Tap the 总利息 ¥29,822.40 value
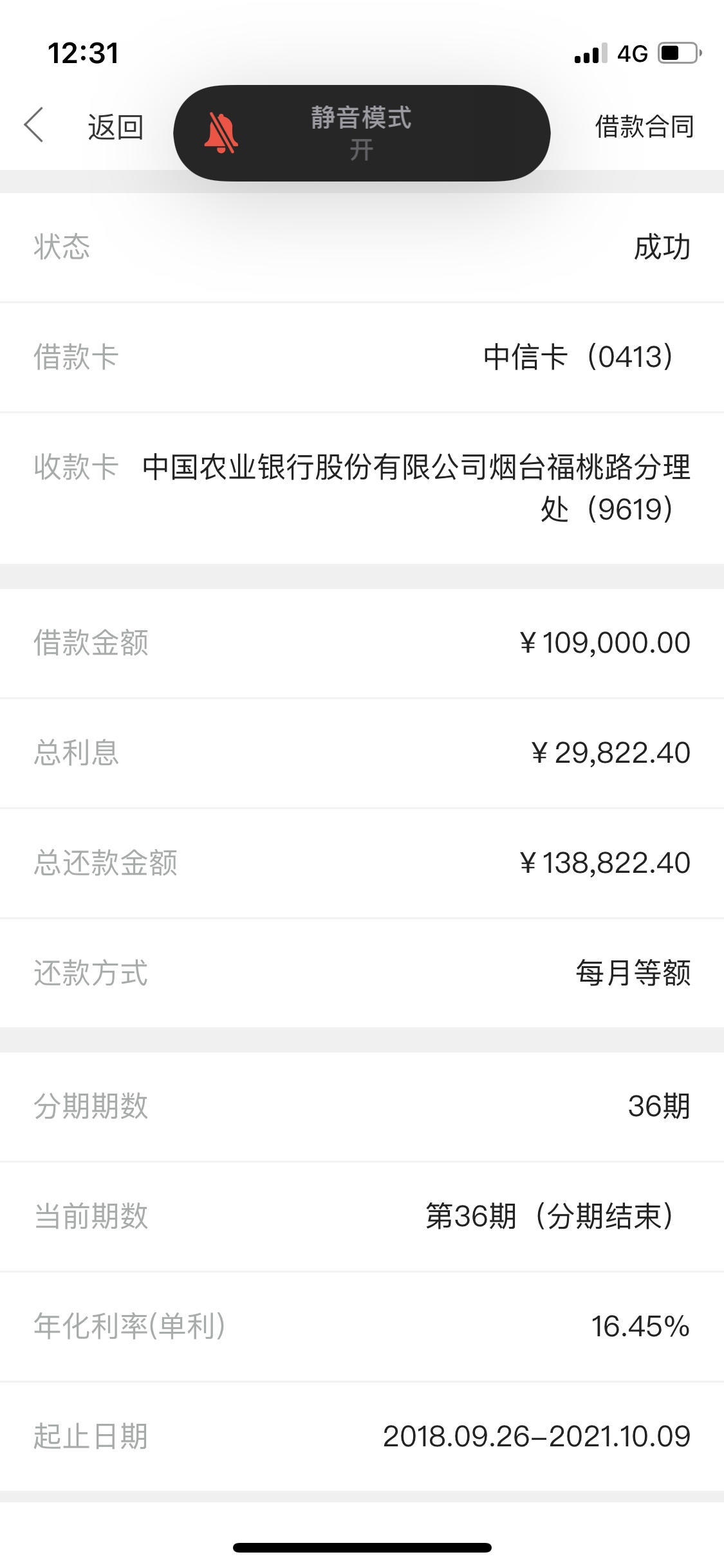Image resolution: width=724 pixels, height=1568 pixels. pyautogui.click(x=610, y=753)
